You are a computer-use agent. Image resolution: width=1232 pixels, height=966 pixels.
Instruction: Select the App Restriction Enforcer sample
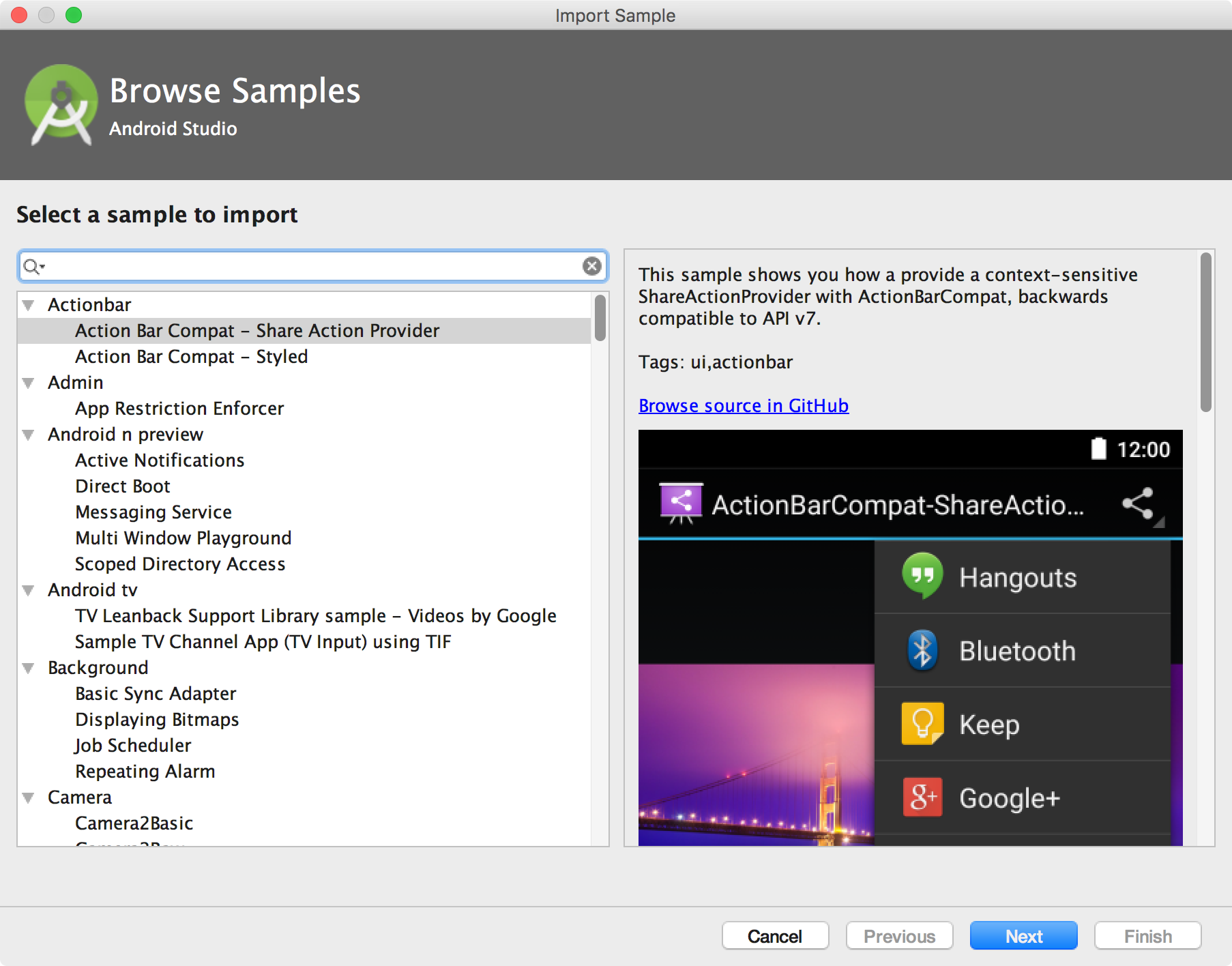pyautogui.click(x=179, y=409)
